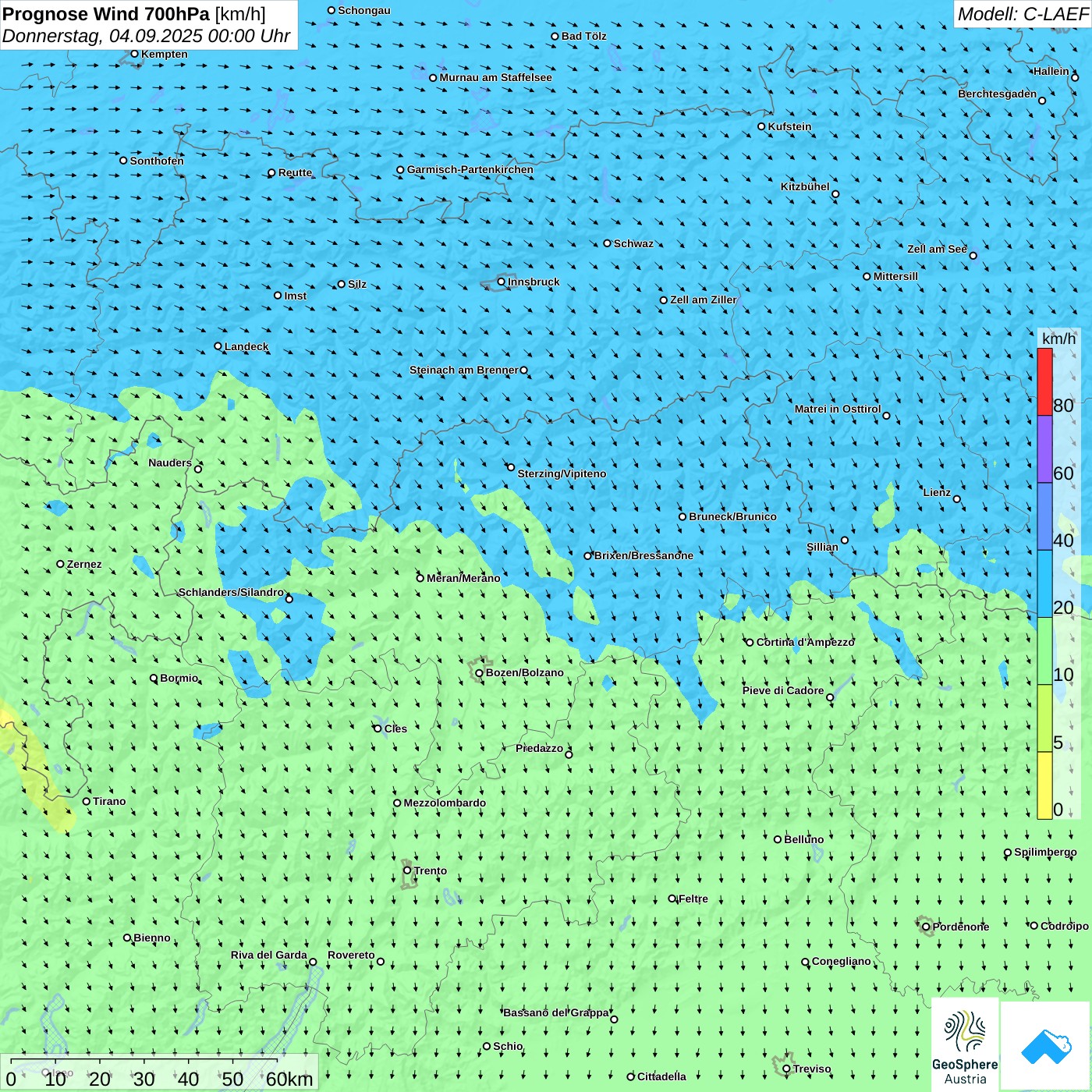The width and height of the screenshot is (1092, 1092).
Task: Click the 'Bruneck/Brunico' label
Action: 733,516
